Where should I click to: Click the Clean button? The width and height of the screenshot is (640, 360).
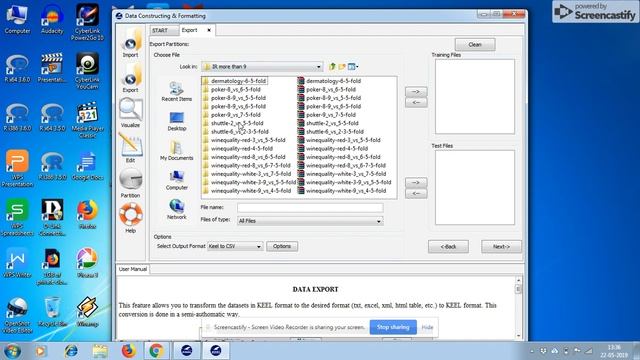click(x=475, y=44)
